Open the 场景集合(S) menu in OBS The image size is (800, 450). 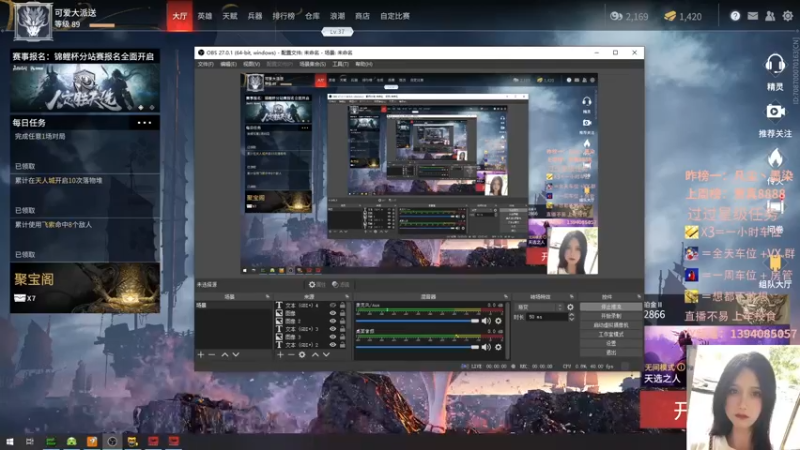tap(312, 64)
